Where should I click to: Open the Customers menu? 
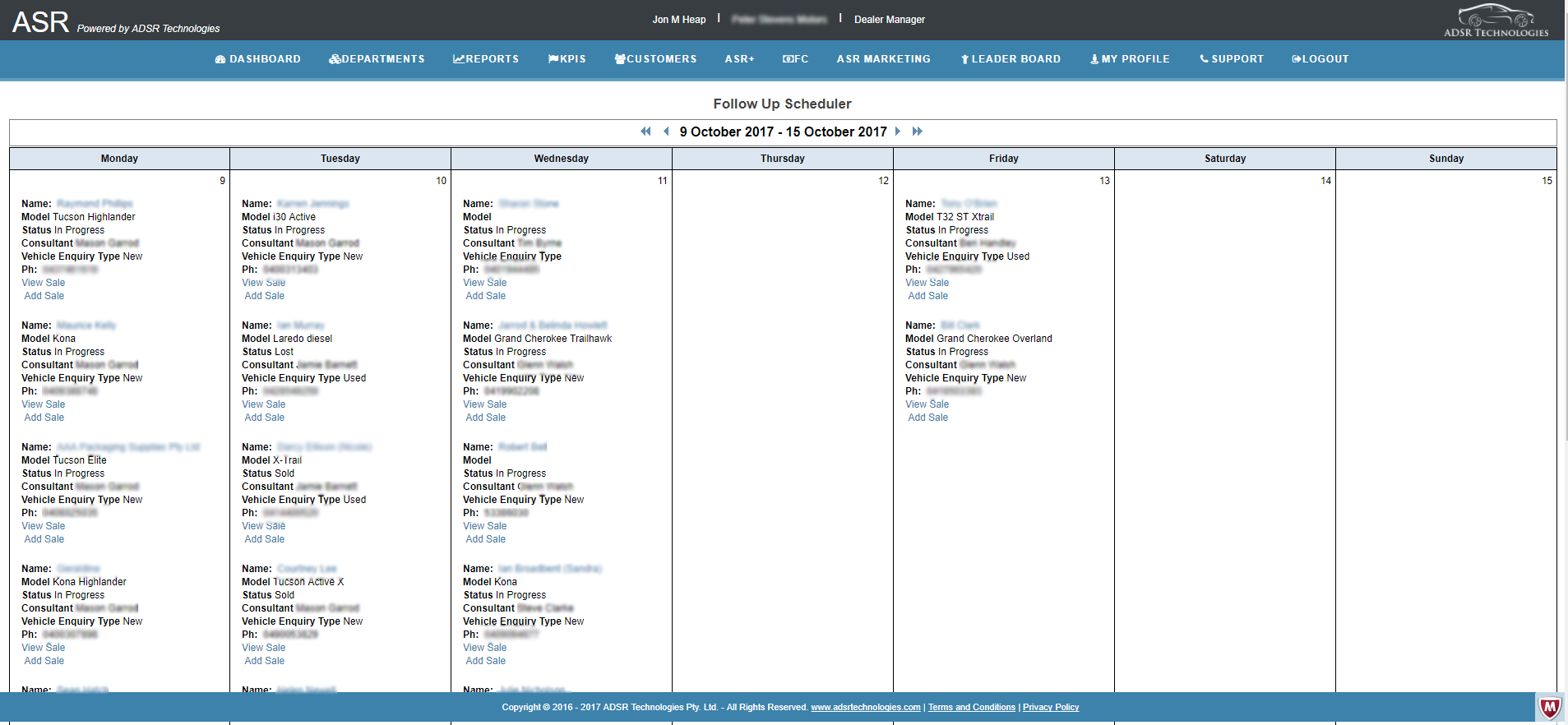[655, 59]
